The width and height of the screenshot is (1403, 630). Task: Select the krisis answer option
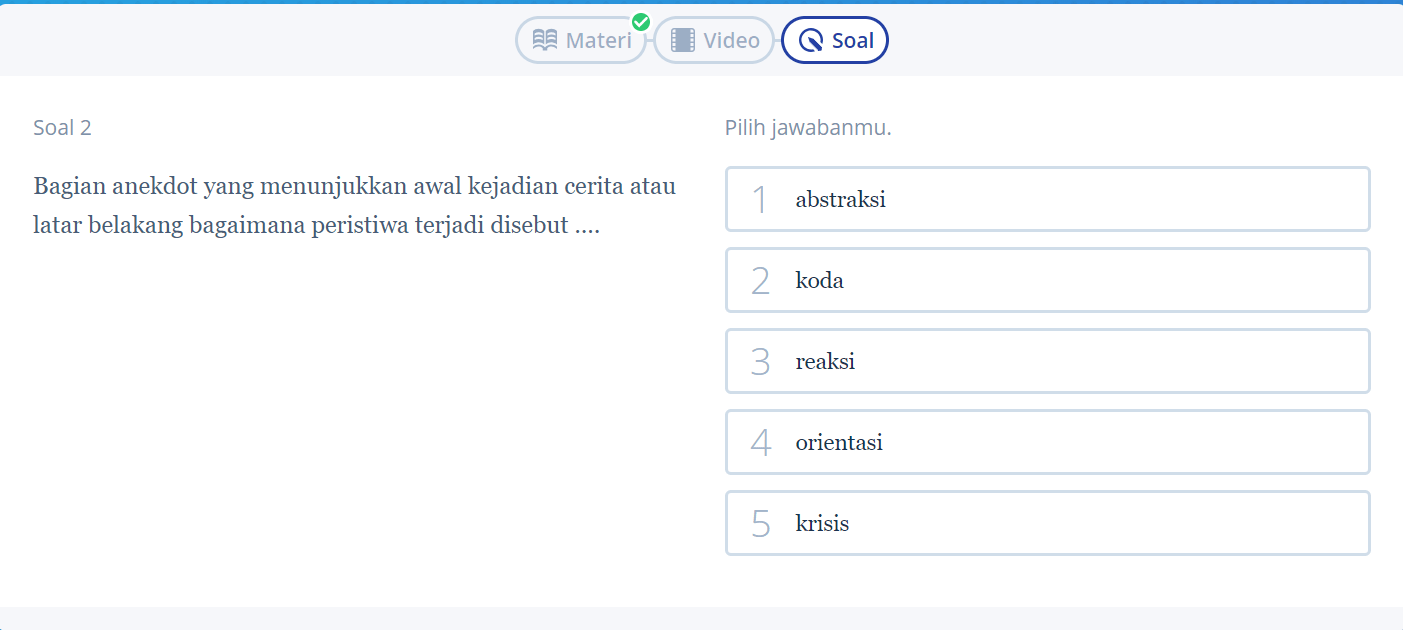1047,523
